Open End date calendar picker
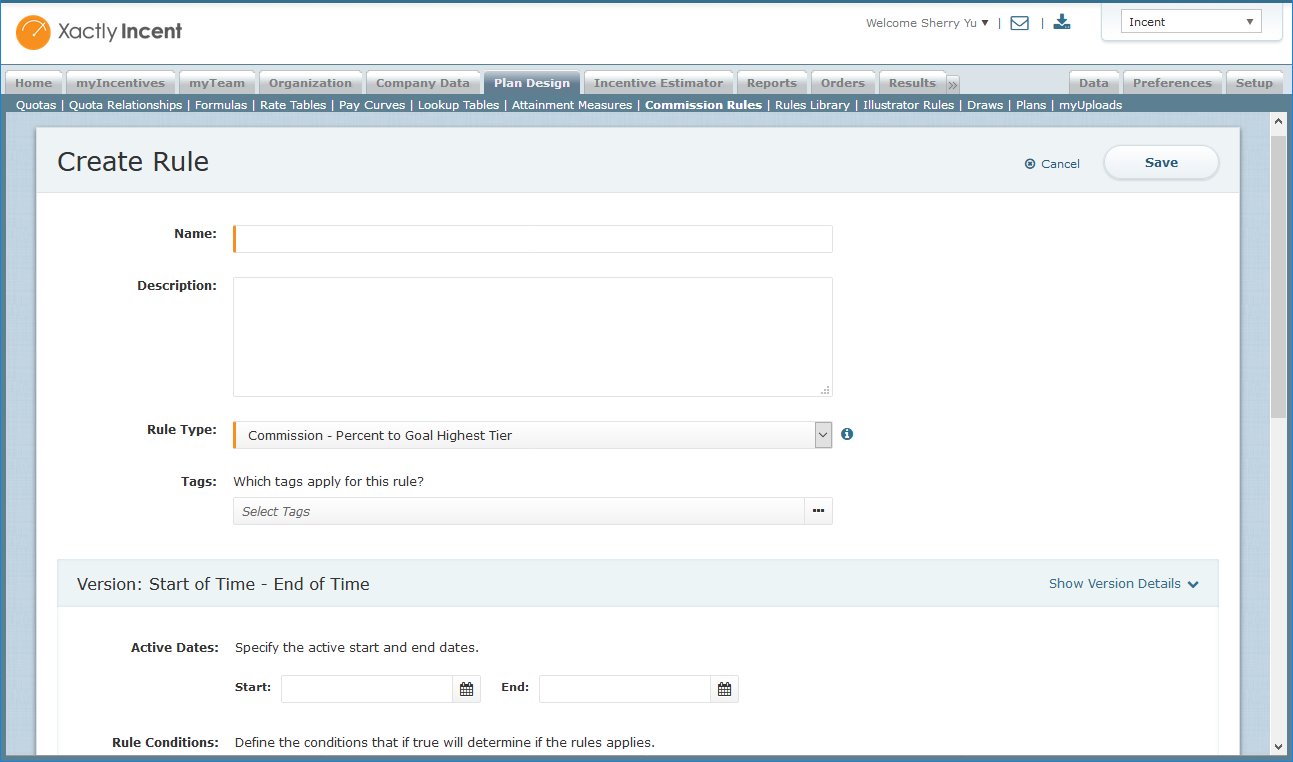Screen dimensions: 1293x762 724,689
